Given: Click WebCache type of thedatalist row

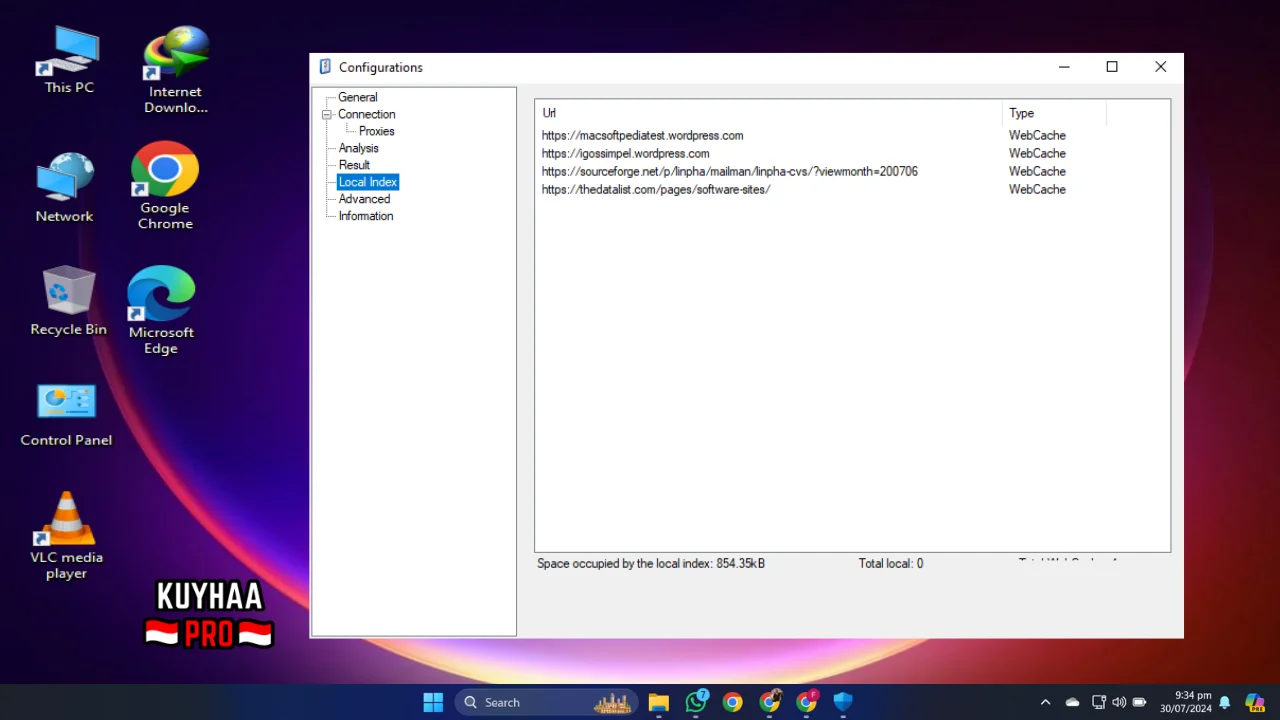Looking at the screenshot, I should tap(1037, 189).
